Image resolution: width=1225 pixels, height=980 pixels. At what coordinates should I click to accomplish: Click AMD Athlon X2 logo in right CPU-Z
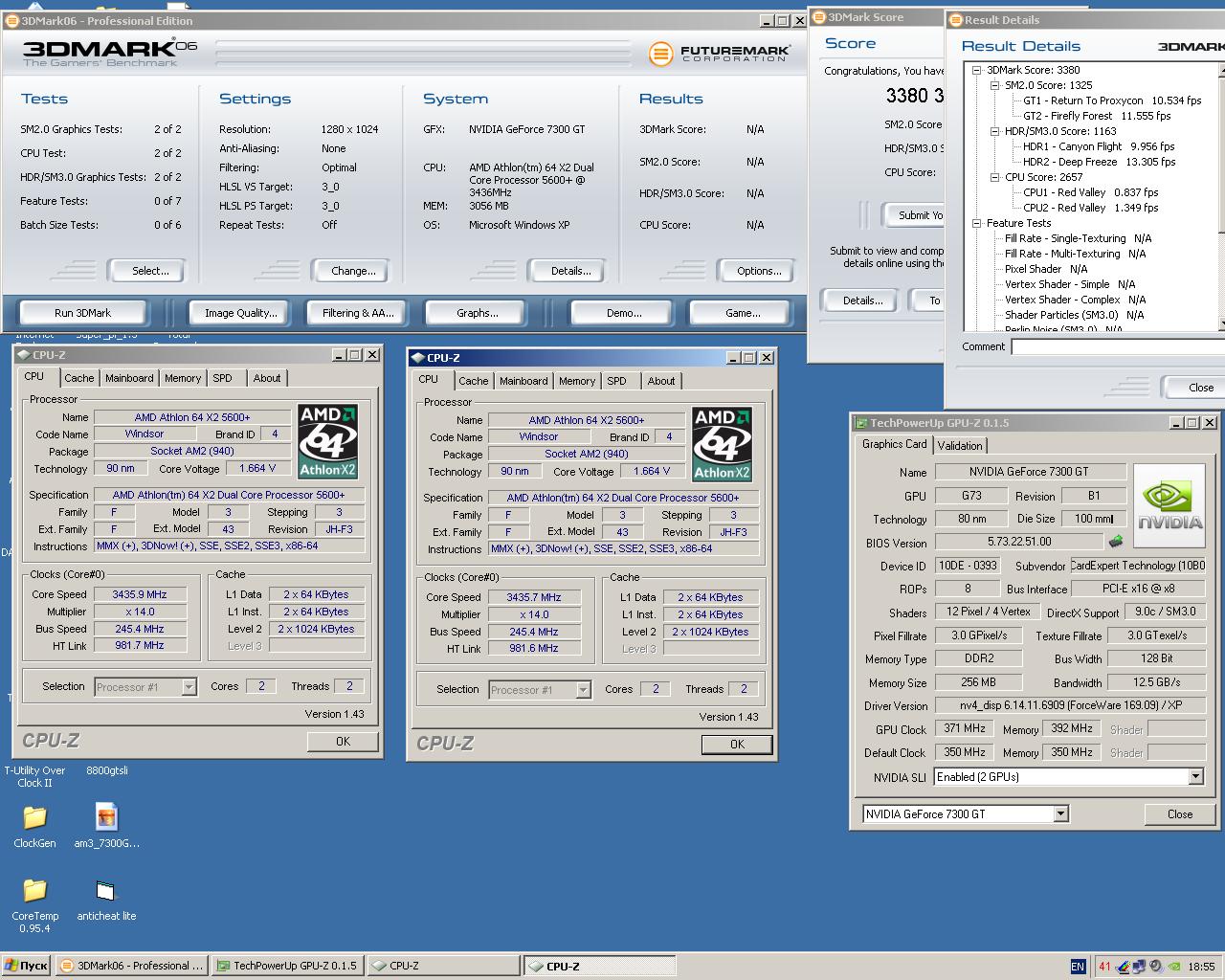pos(722,444)
